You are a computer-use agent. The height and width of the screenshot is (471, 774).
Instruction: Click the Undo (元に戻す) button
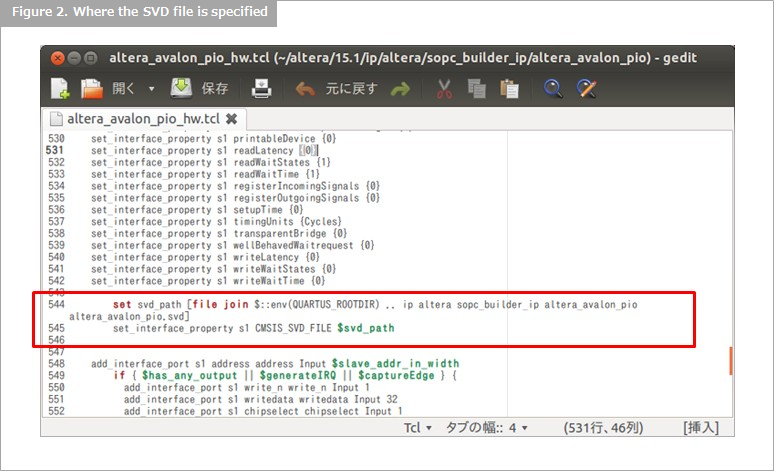pyautogui.click(x=336, y=89)
